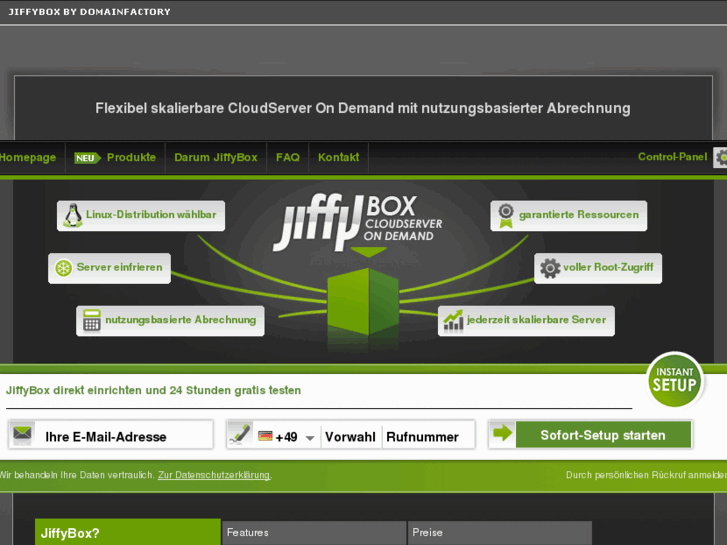Click the growth chart skalierbare icon
Image resolution: width=727 pixels, height=545 pixels.
[x=453, y=320]
